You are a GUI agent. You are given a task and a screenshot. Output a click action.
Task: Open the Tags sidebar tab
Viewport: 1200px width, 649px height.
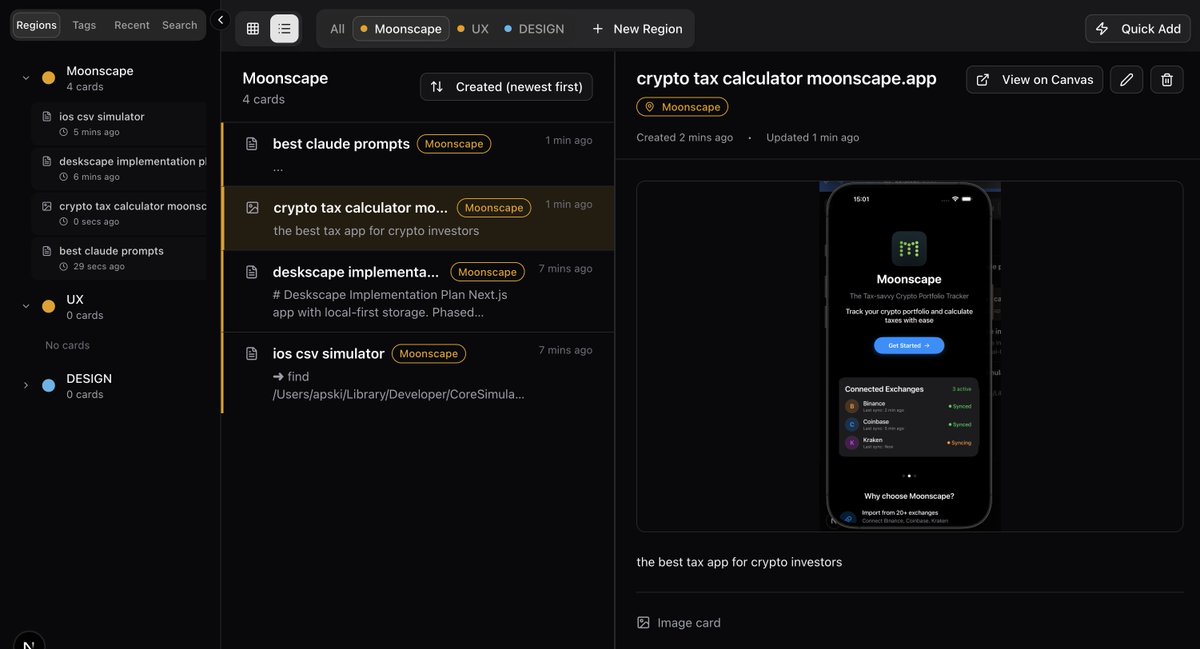click(84, 25)
